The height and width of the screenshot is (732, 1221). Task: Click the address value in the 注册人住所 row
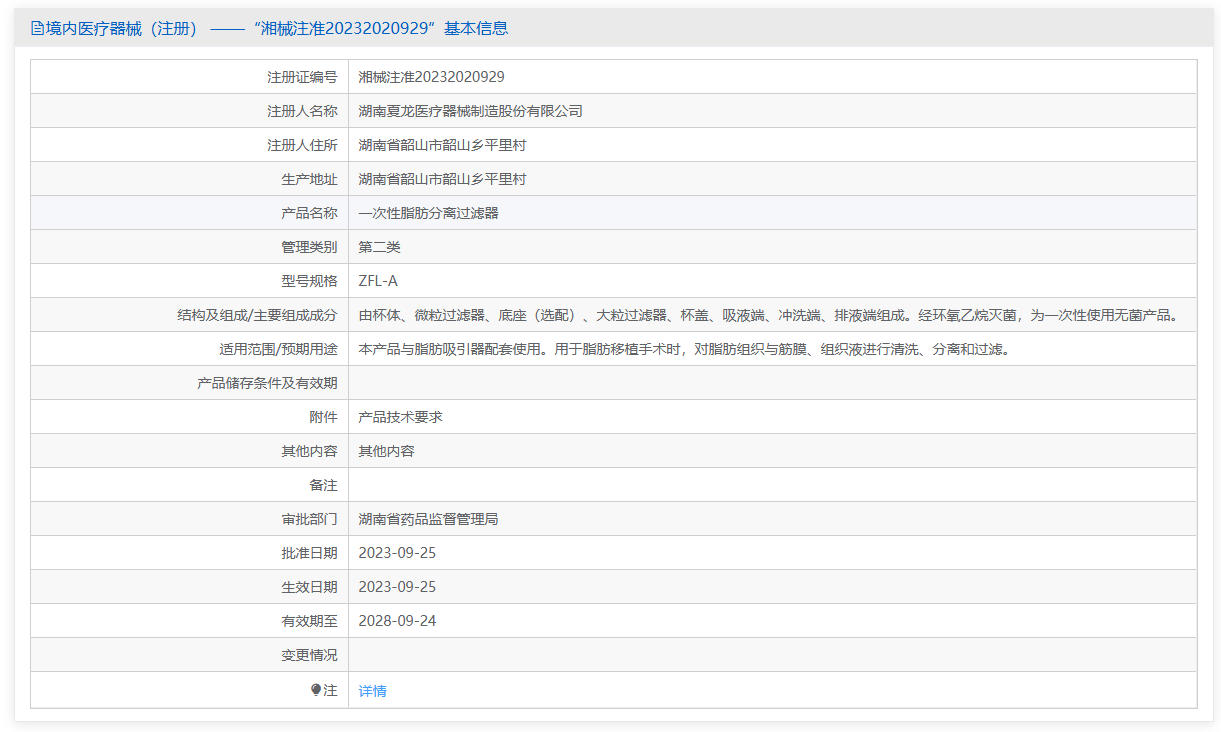coord(443,145)
